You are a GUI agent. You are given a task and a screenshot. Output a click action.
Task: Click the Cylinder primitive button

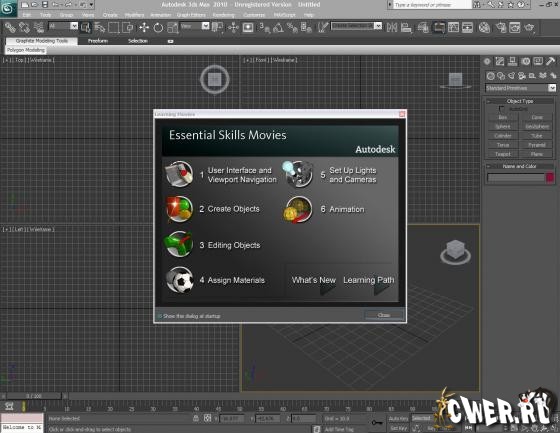(x=502, y=136)
